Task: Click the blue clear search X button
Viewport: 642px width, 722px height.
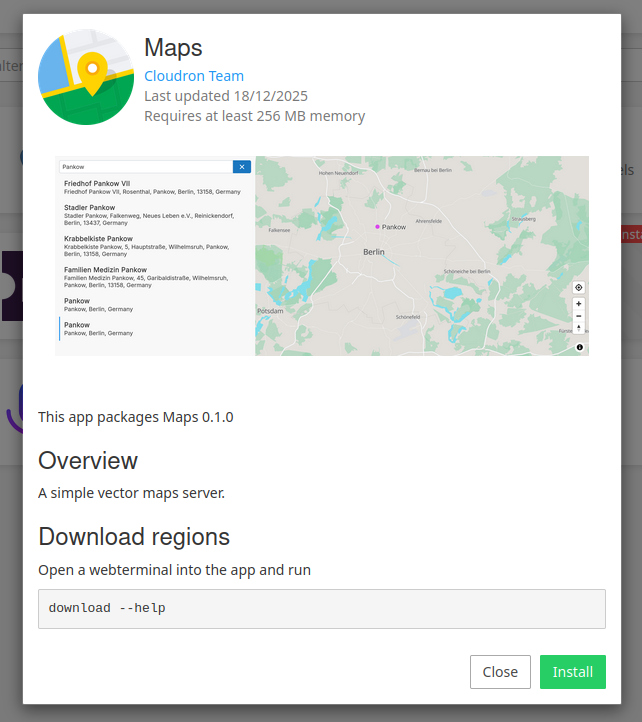Action: (241, 166)
